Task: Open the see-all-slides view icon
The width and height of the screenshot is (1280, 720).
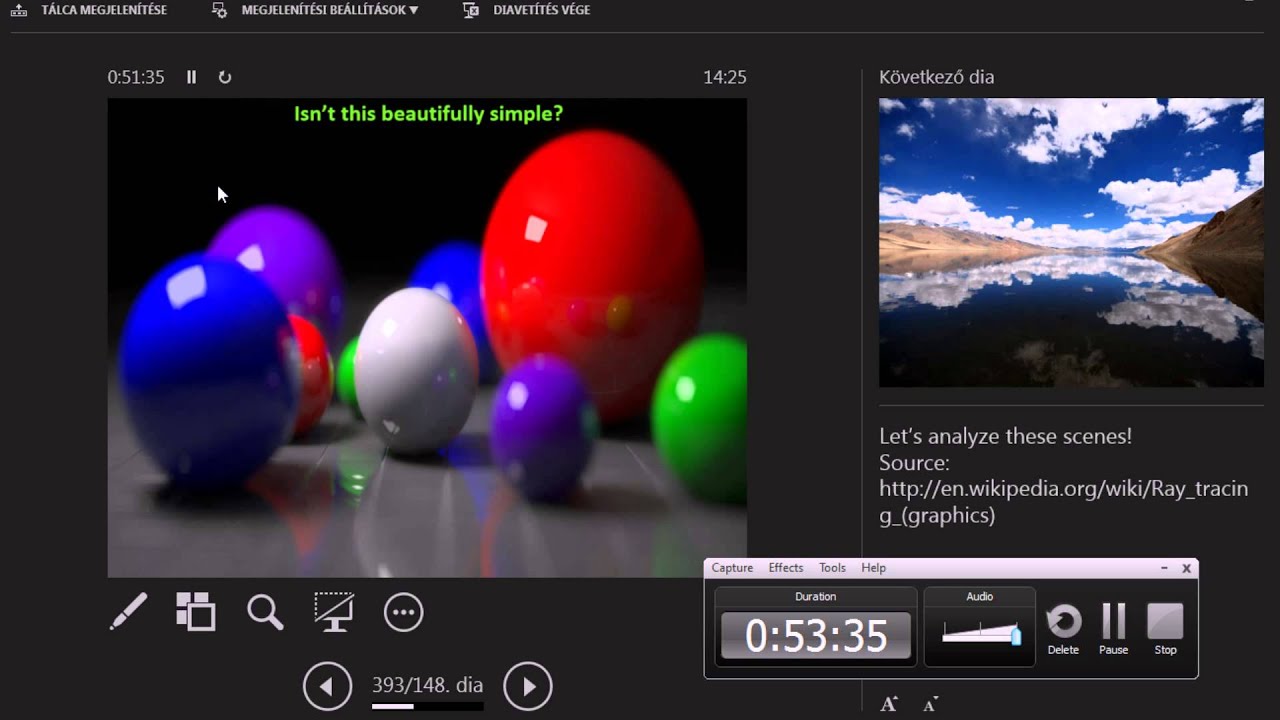Action: 195,612
